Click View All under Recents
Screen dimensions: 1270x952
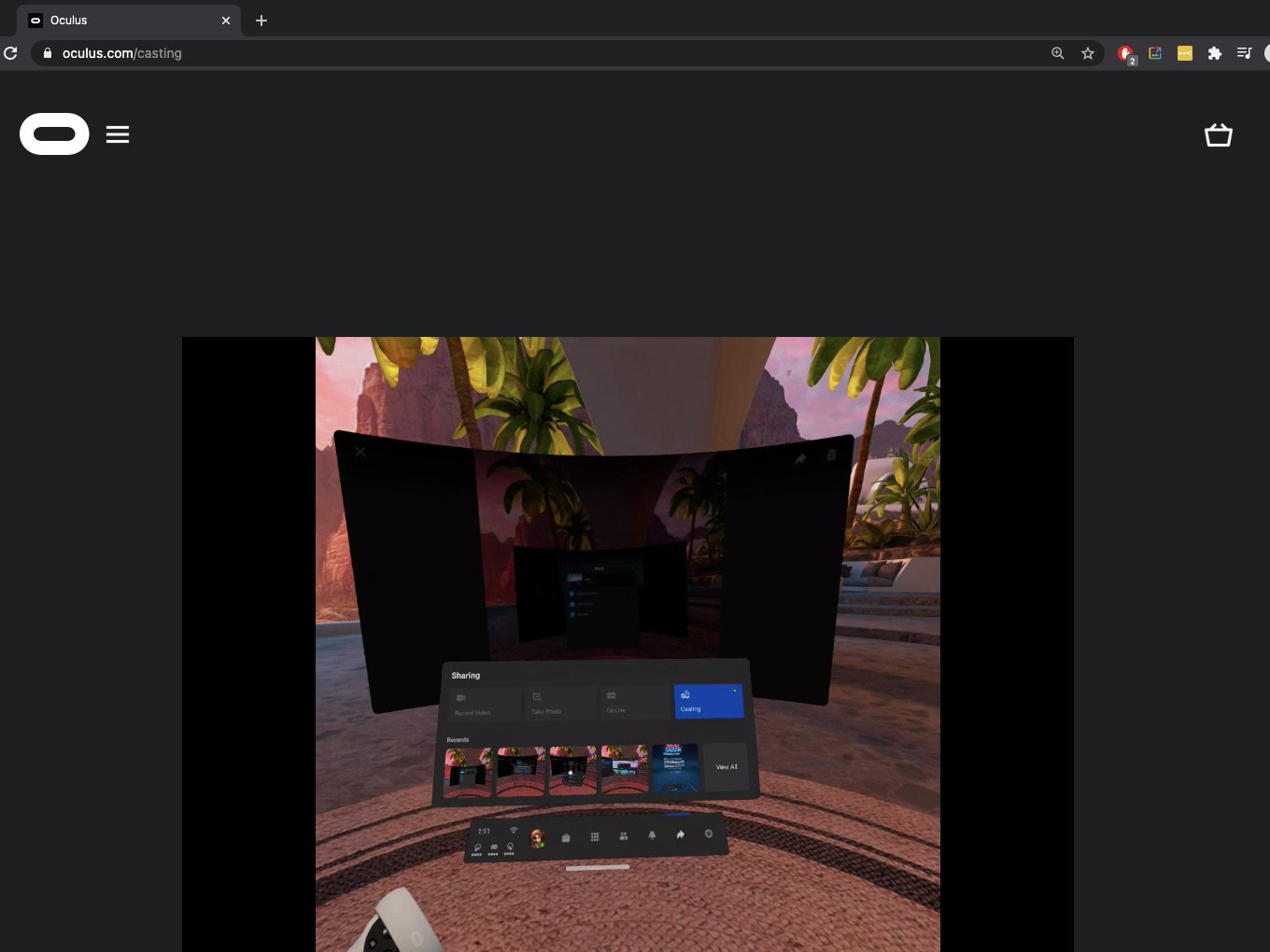(x=727, y=767)
